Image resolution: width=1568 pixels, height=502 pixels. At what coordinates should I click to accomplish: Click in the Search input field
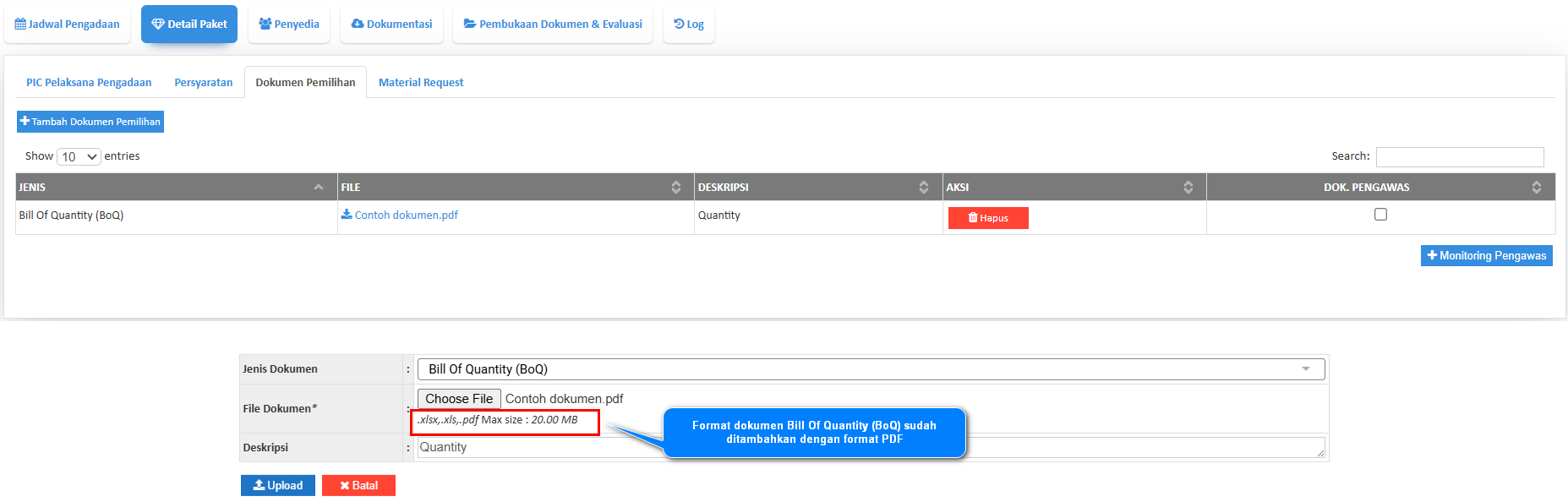point(1459,157)
